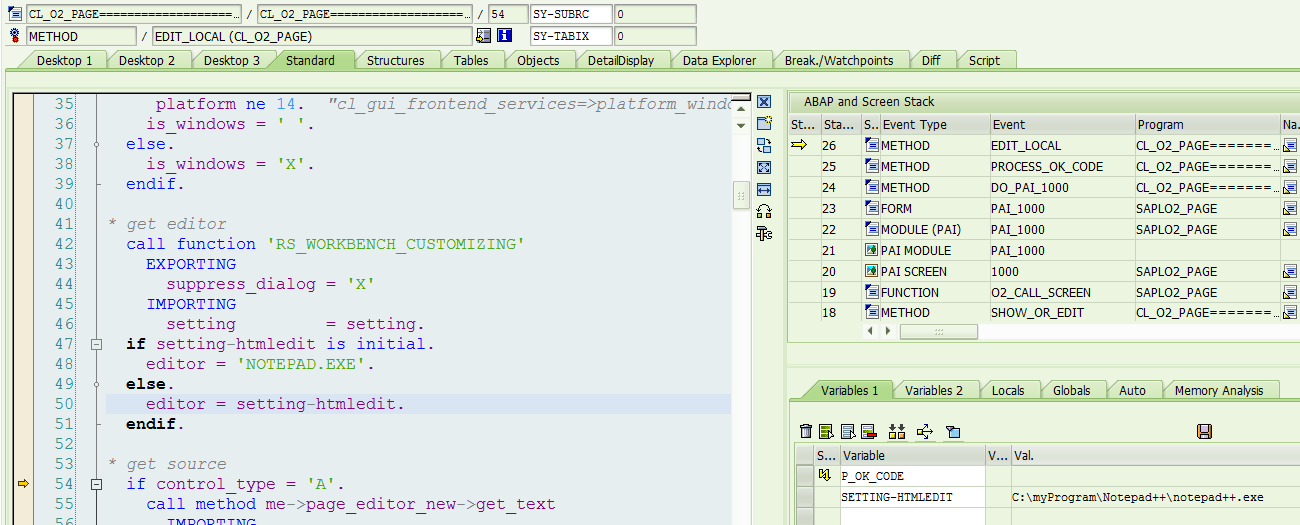Open the tool-specific options icon
Image resolution: width=1300 pixels, height=525 pixels.
(764, 233)
